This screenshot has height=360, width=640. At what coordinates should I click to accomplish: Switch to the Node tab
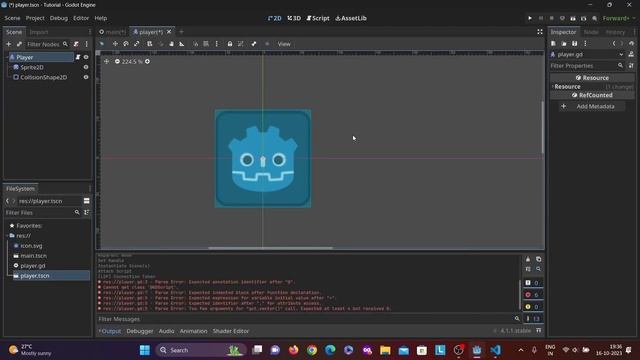[x=591, y=32]
